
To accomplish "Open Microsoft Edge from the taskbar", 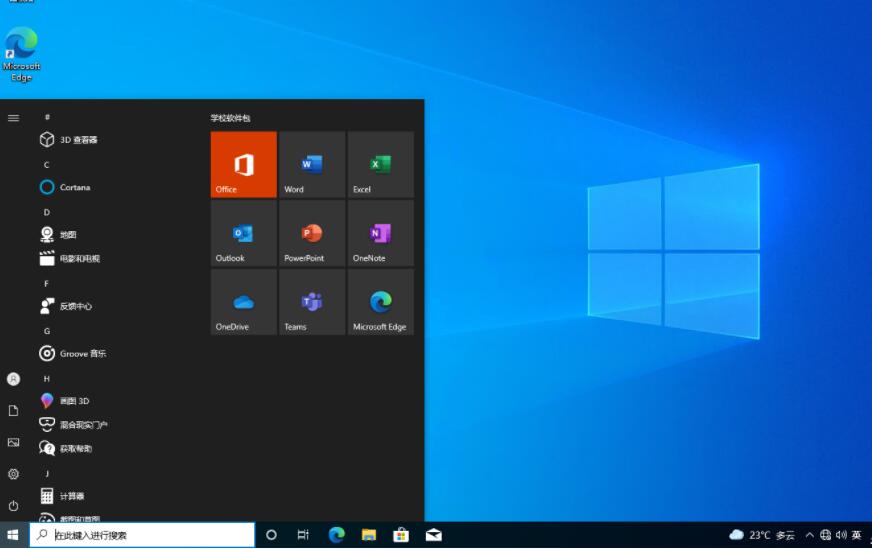I will 336,535.
